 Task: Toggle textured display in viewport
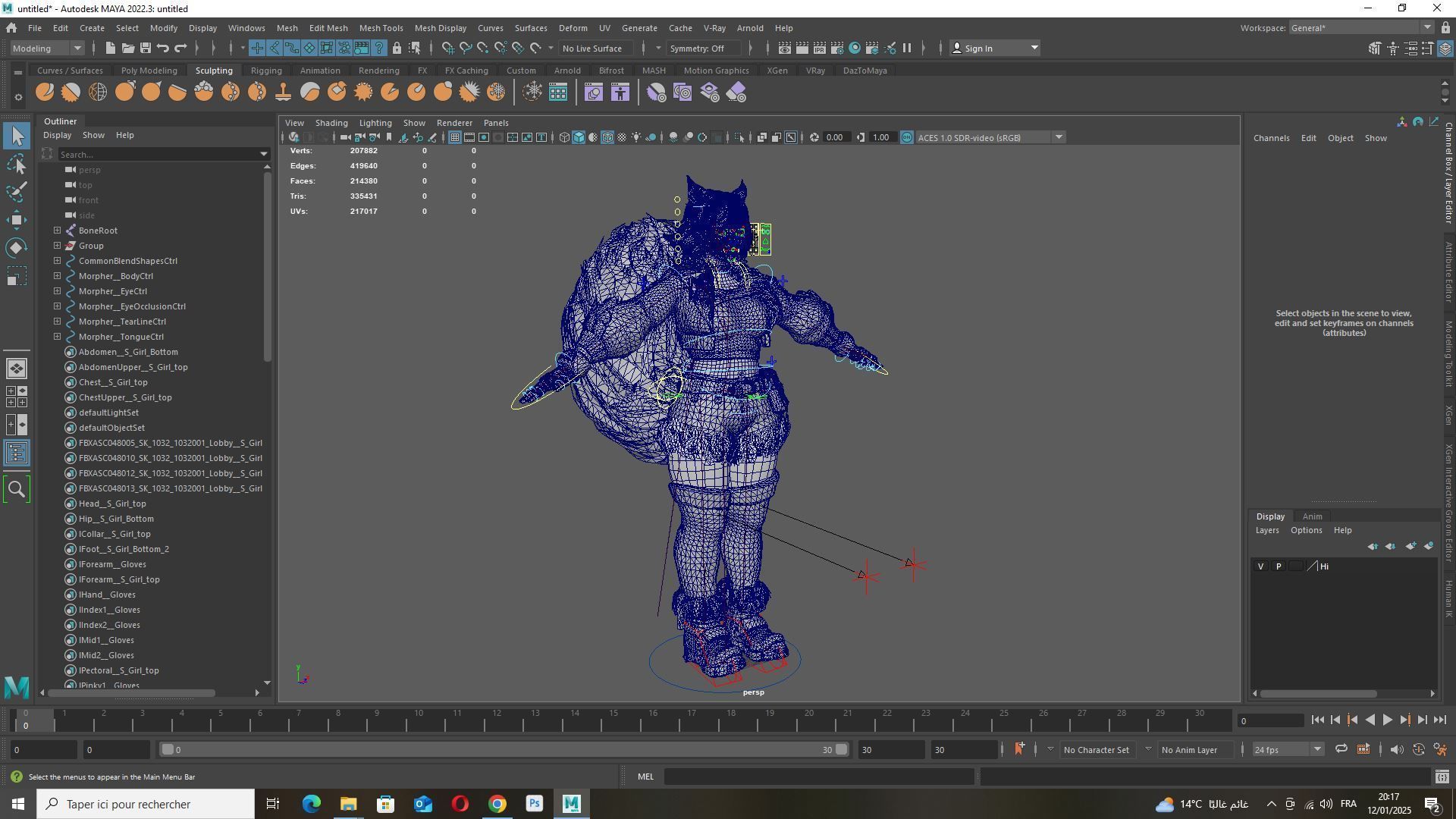pyautogui.click(x=622, y=137)
